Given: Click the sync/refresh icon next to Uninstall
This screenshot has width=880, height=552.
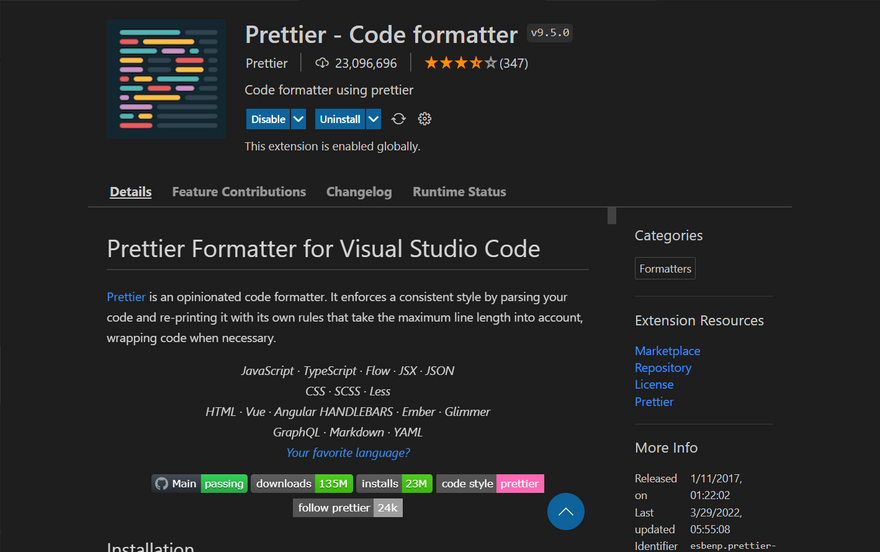Looking at the screenshot, I should [398, 119].
